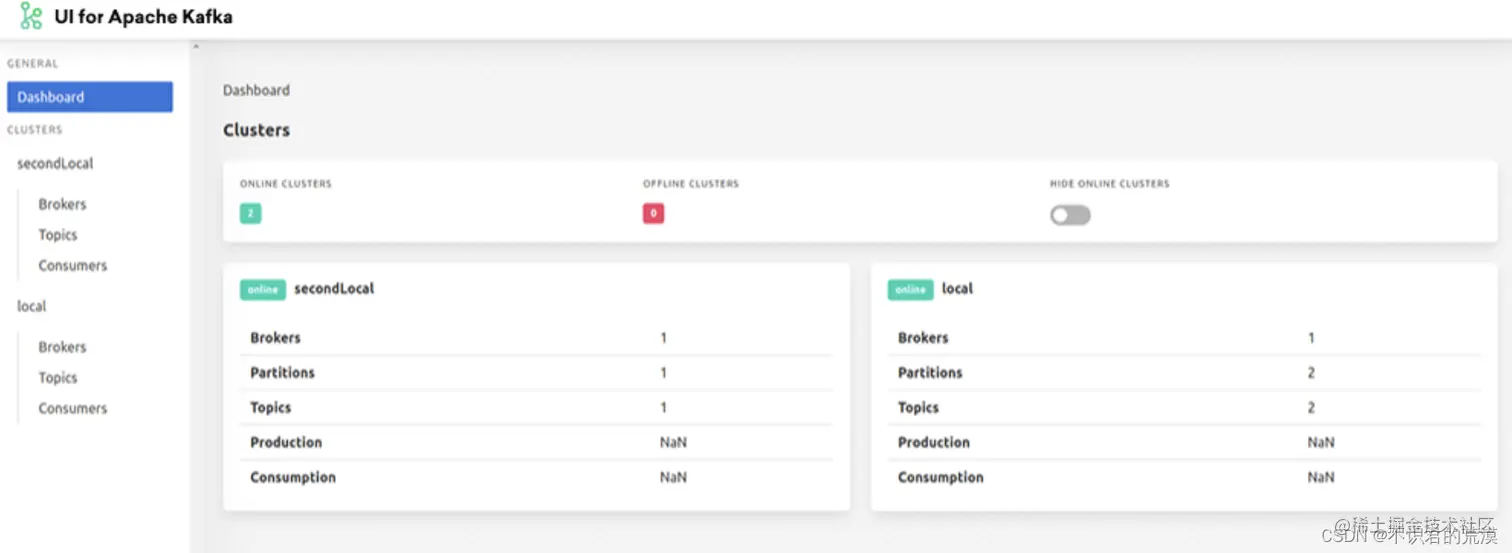This screenshot has height=553, width=1512.
Task: Click the ONLINE CLUSTERS label
Action: pos(285,184)
